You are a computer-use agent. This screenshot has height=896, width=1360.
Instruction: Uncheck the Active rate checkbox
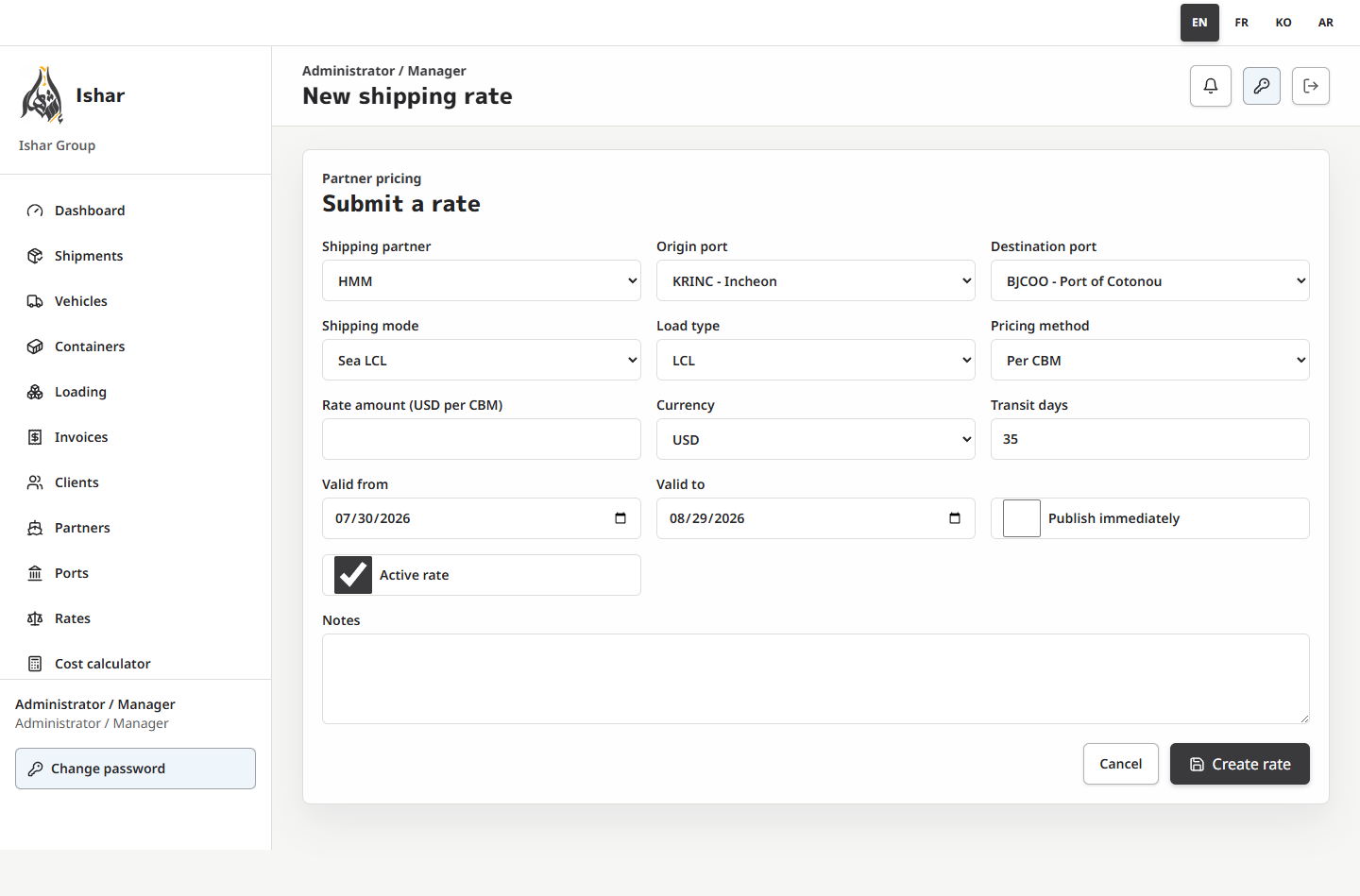tap(353, 575)
